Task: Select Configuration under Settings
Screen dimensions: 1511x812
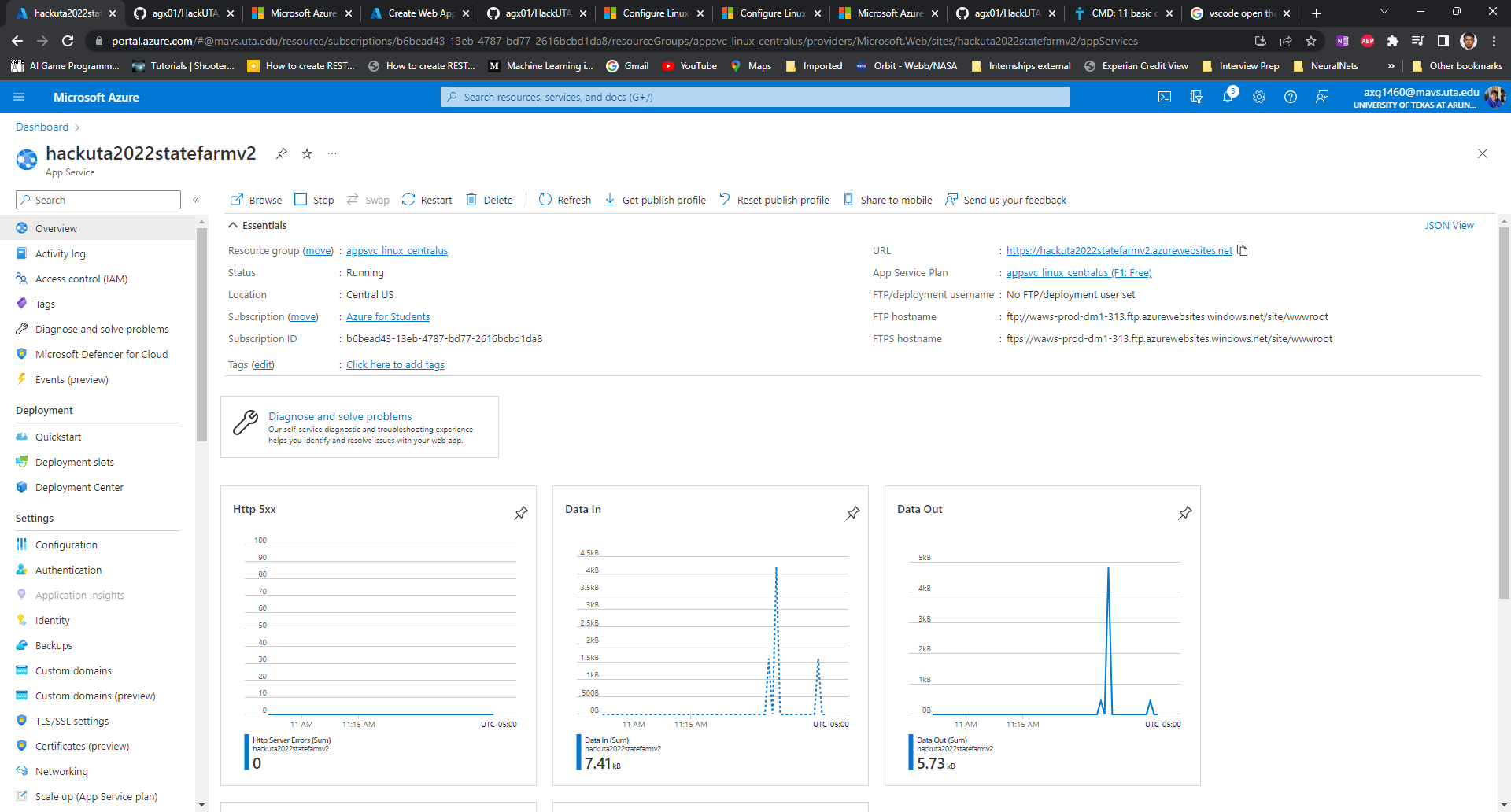Action: click(x=66, y=544)
